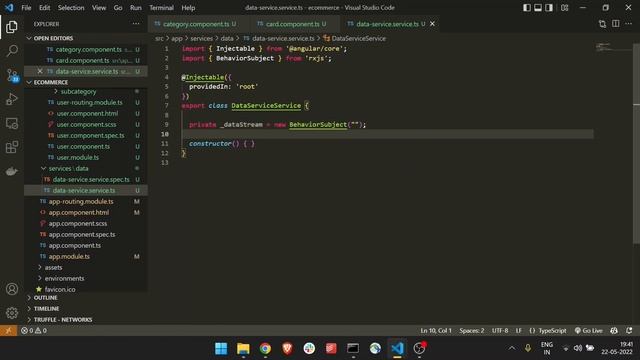Open app-routing.module.ts file
640x360 pixels.
pos(86,202)
